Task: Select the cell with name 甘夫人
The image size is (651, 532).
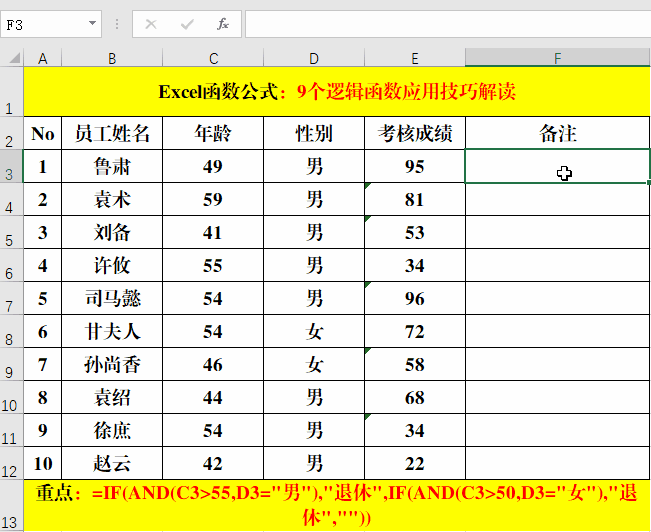Action: coord(112,331)
